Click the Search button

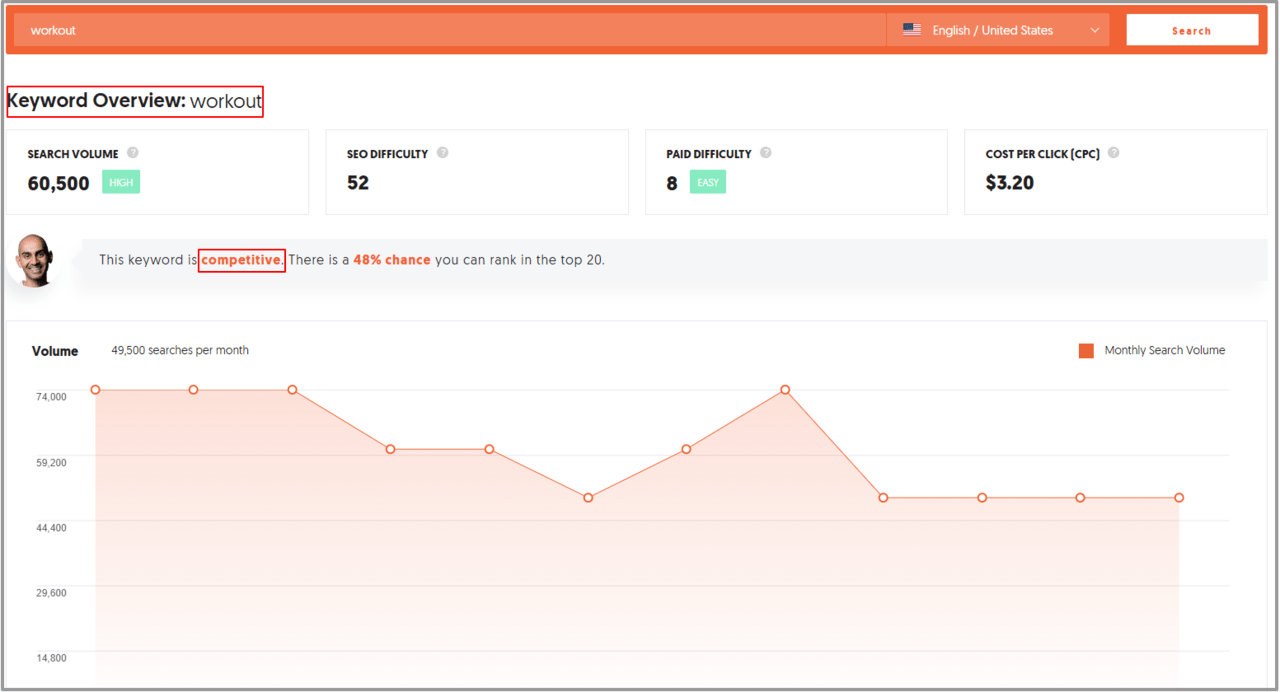1192,30
